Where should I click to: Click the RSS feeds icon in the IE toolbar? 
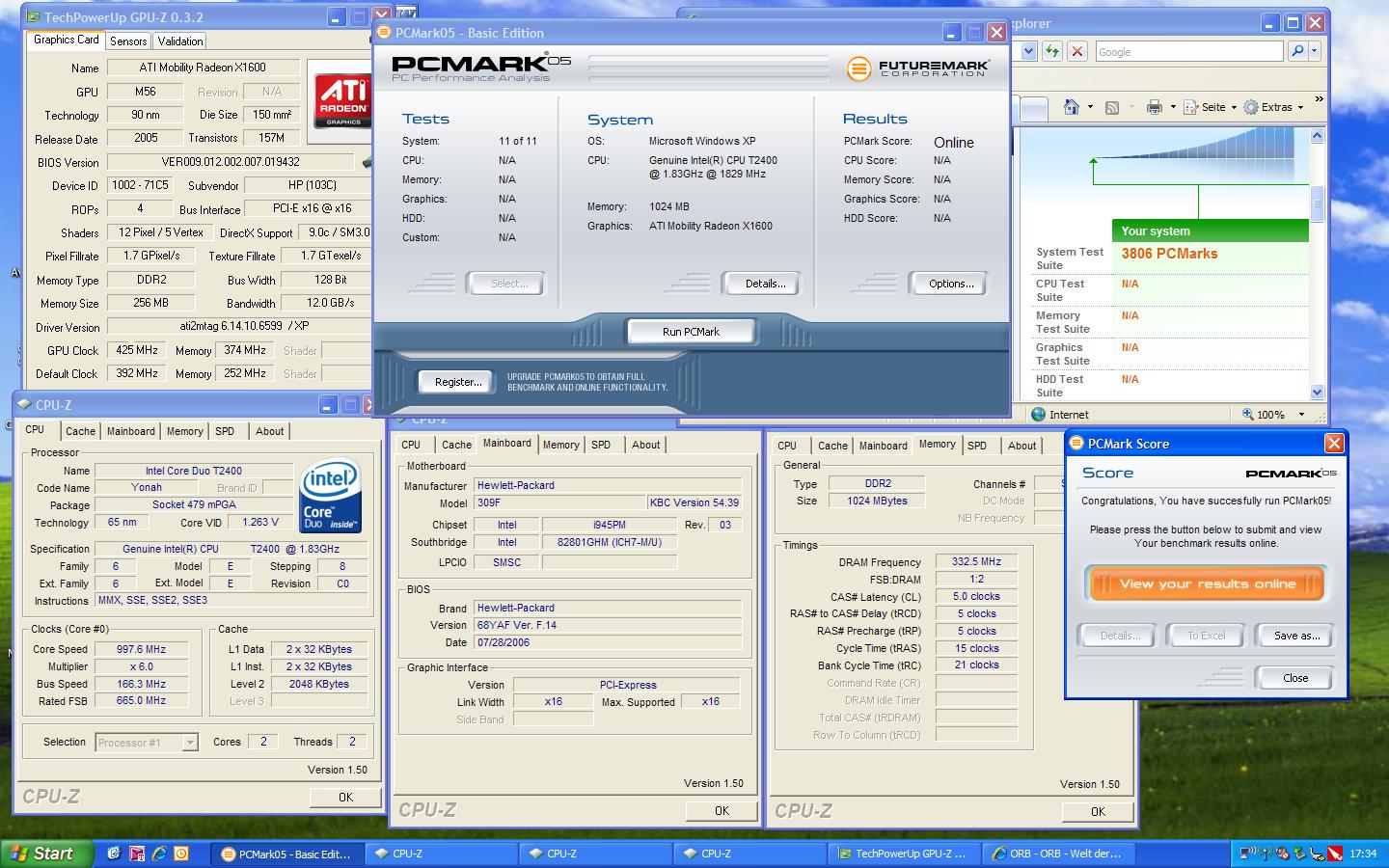coord(1112,107)
